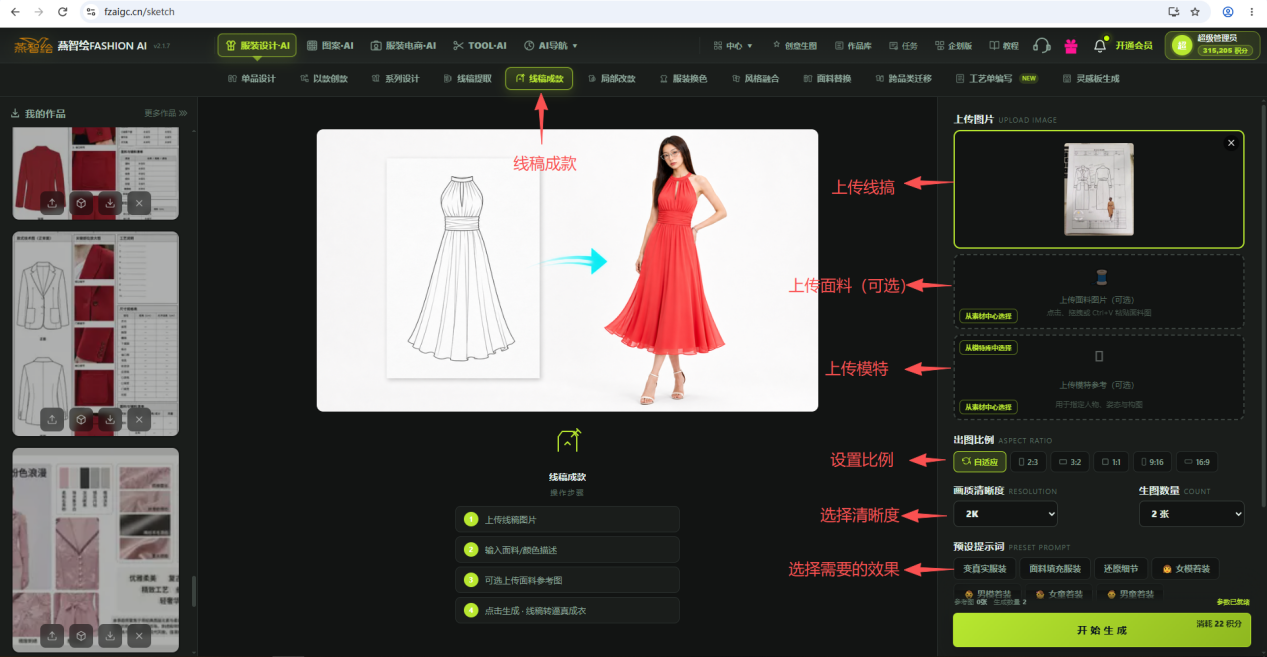Screen dimensions: 1267x657
Task: Open the 2K resolution dropdown
Action: [1005, 514]
